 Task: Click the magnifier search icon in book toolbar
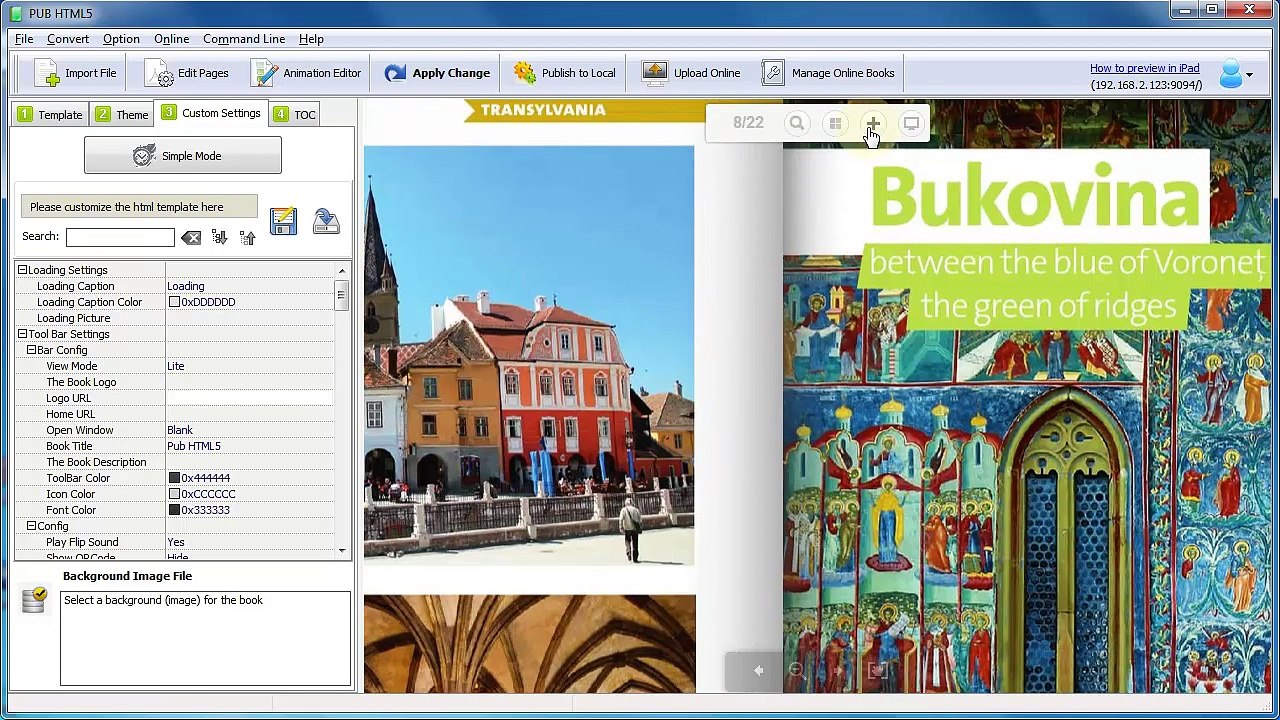pyautogui.click(x=797, y=123)
